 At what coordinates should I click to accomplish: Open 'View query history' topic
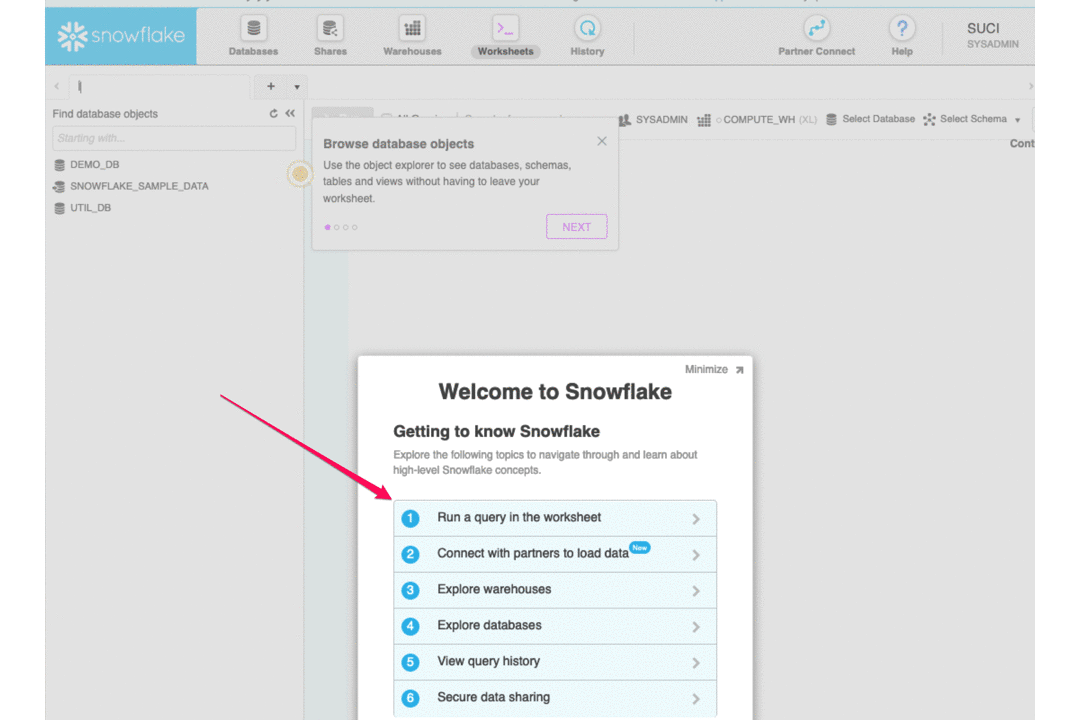tap(555, 661)
